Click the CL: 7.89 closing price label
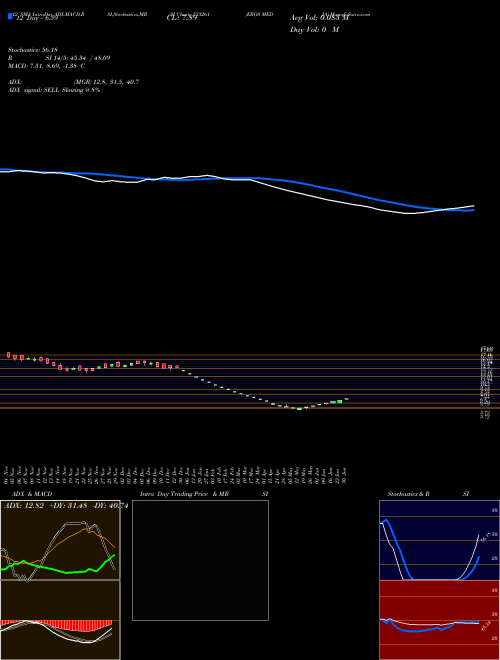 point(182,18)
